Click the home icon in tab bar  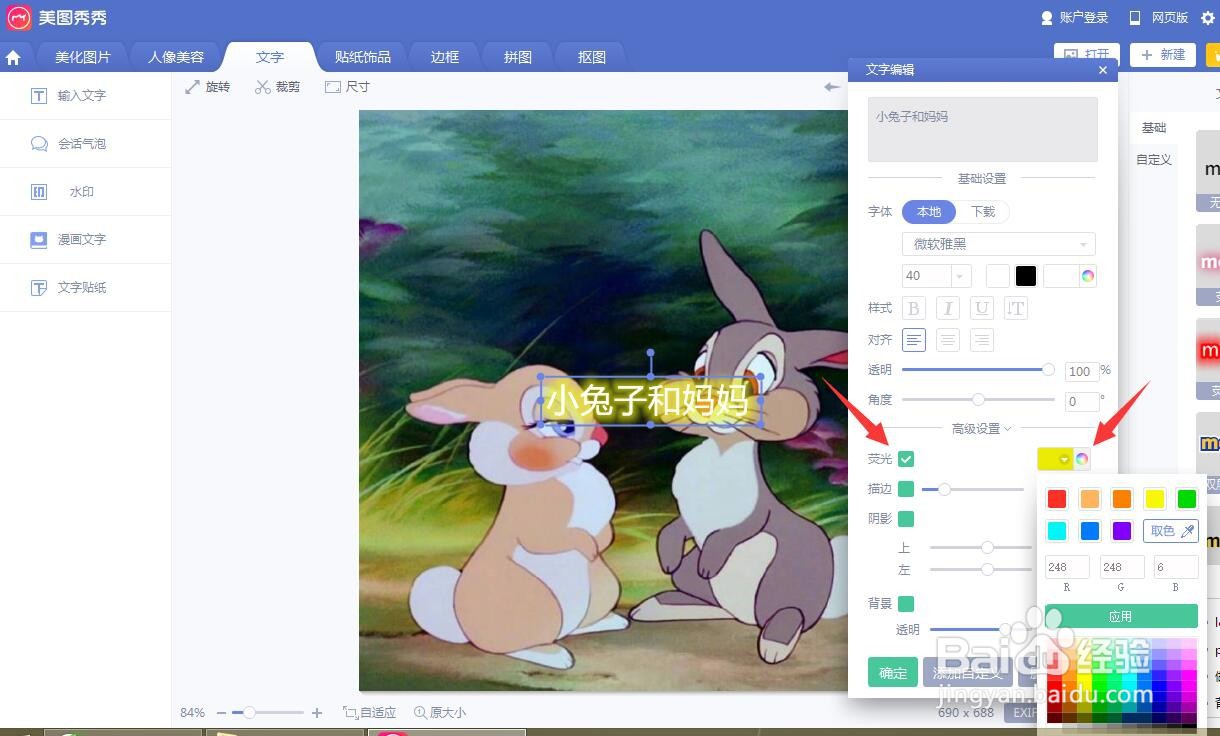tap(13, 58)
